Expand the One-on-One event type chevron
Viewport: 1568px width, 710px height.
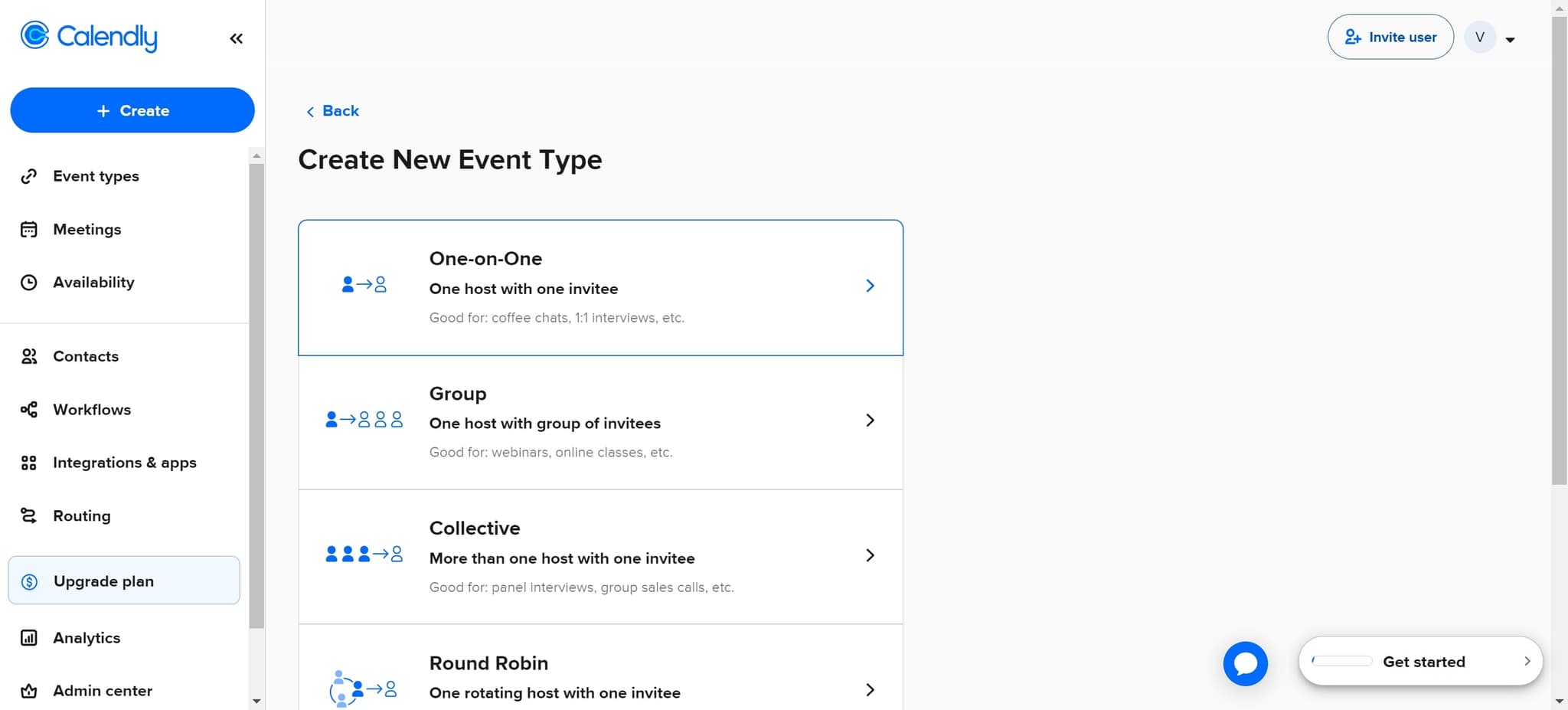coord(870,286)
